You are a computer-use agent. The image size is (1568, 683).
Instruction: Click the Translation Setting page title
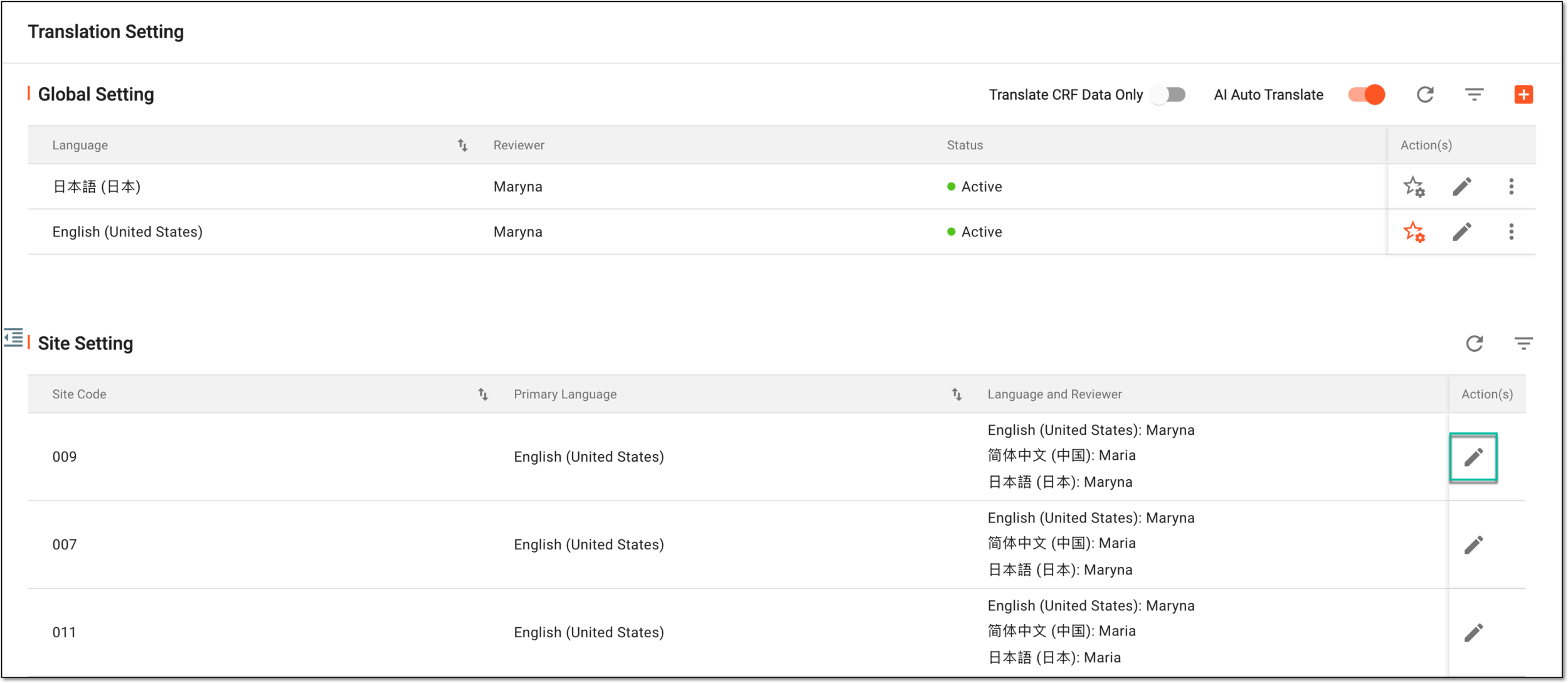pos(106,32)
